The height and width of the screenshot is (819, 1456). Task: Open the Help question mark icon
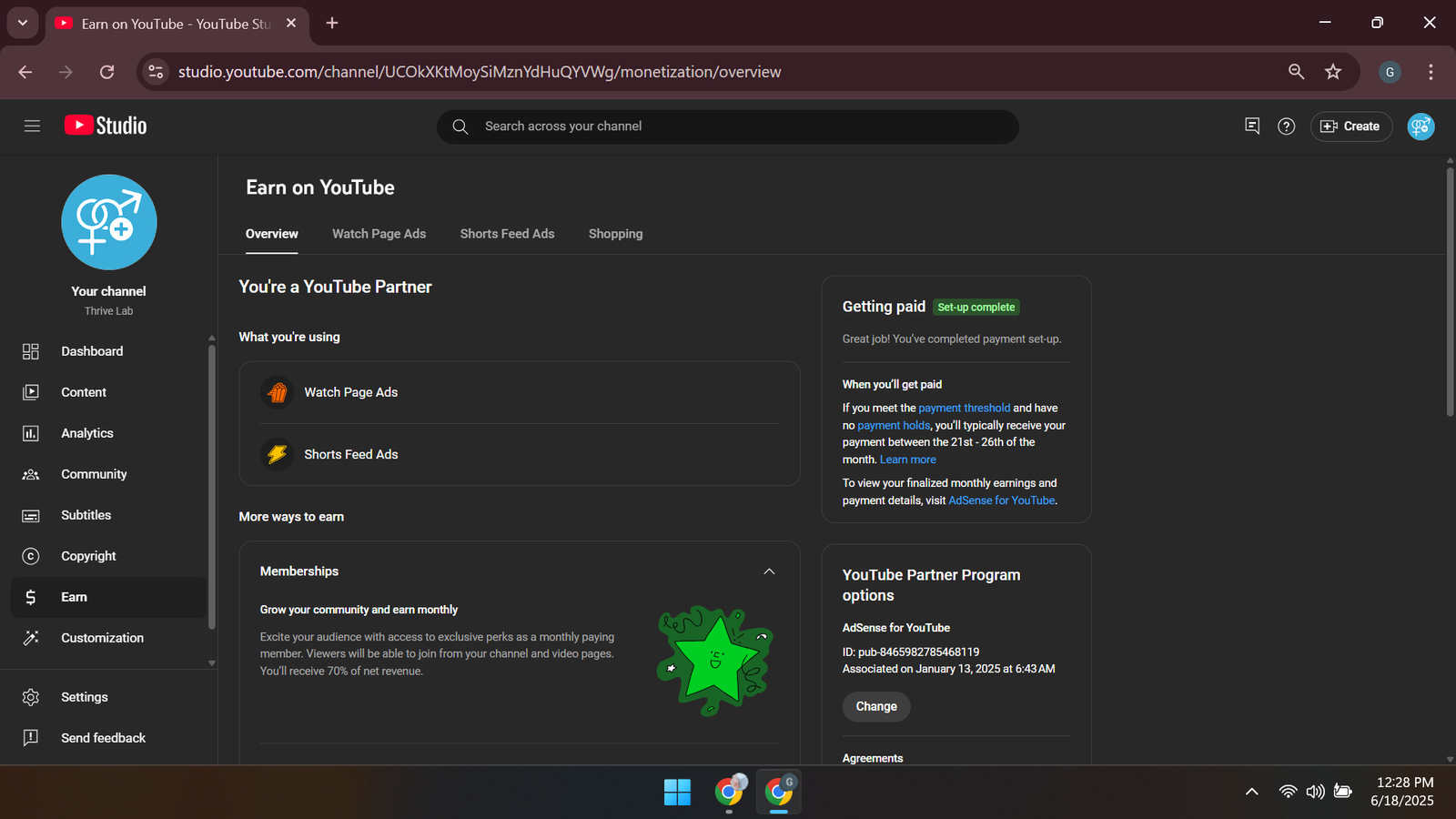[1286, 126]
